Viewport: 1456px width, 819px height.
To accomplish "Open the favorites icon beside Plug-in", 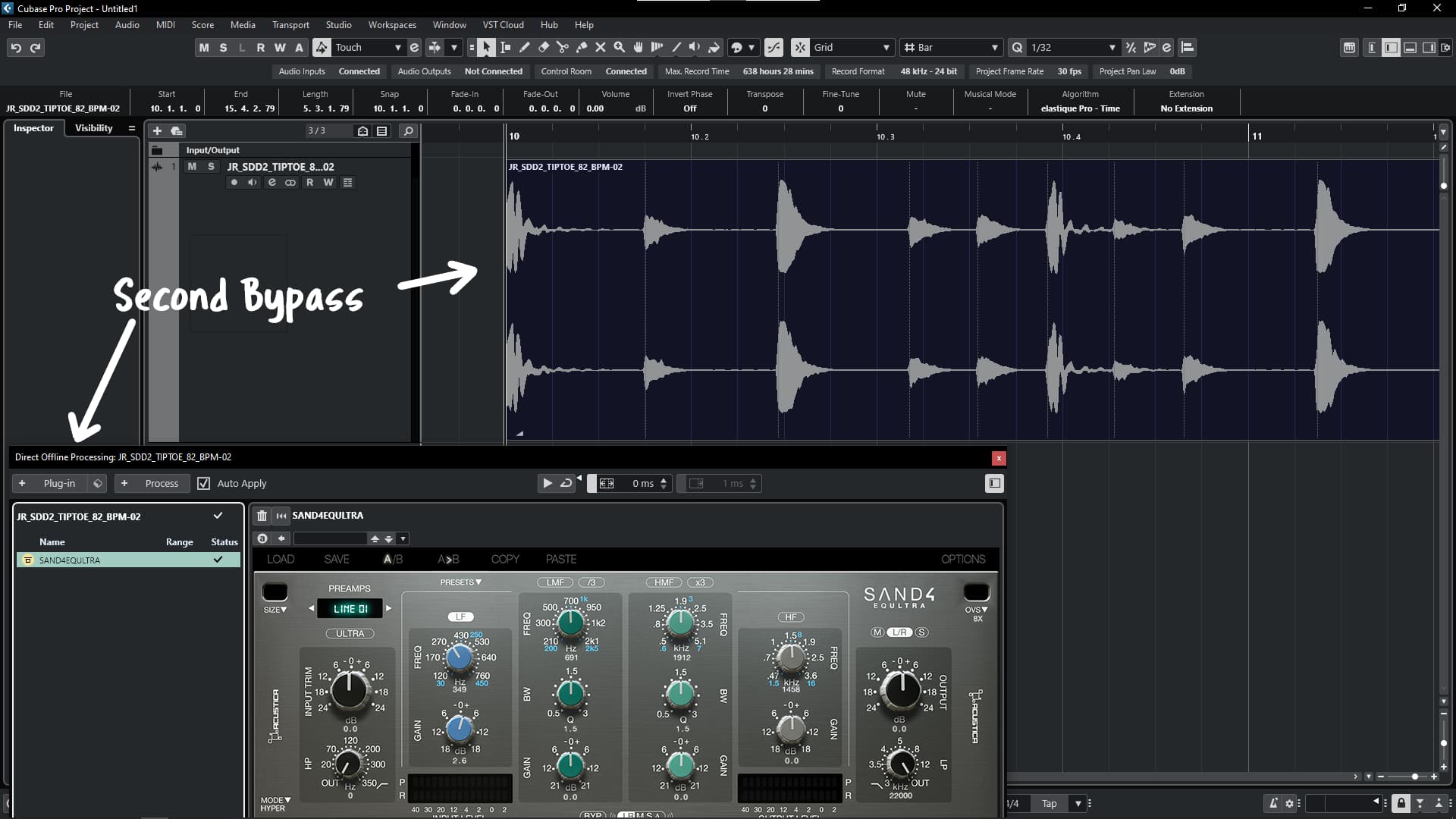I will [97, 483].
